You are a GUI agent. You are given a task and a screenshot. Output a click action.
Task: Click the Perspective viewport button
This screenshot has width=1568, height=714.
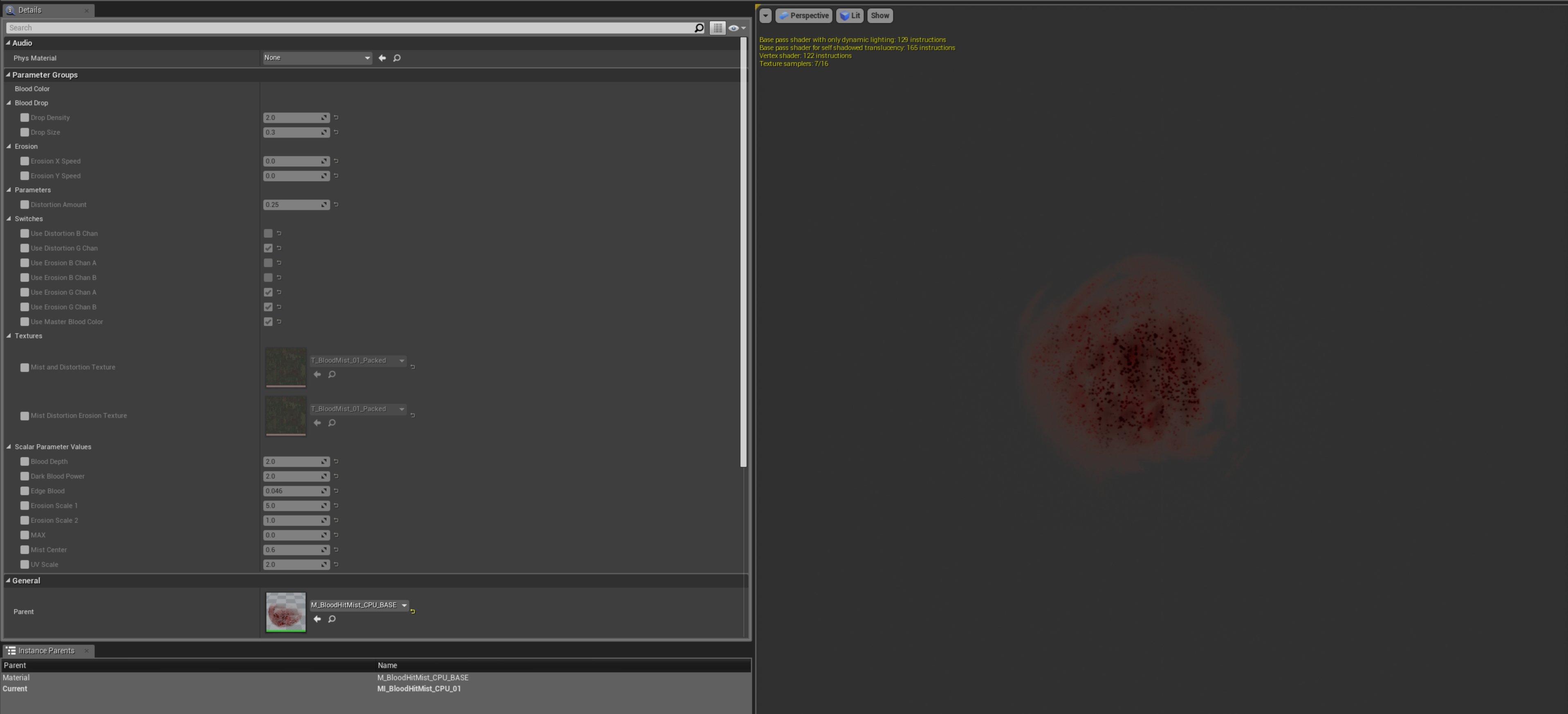(804, 16)
